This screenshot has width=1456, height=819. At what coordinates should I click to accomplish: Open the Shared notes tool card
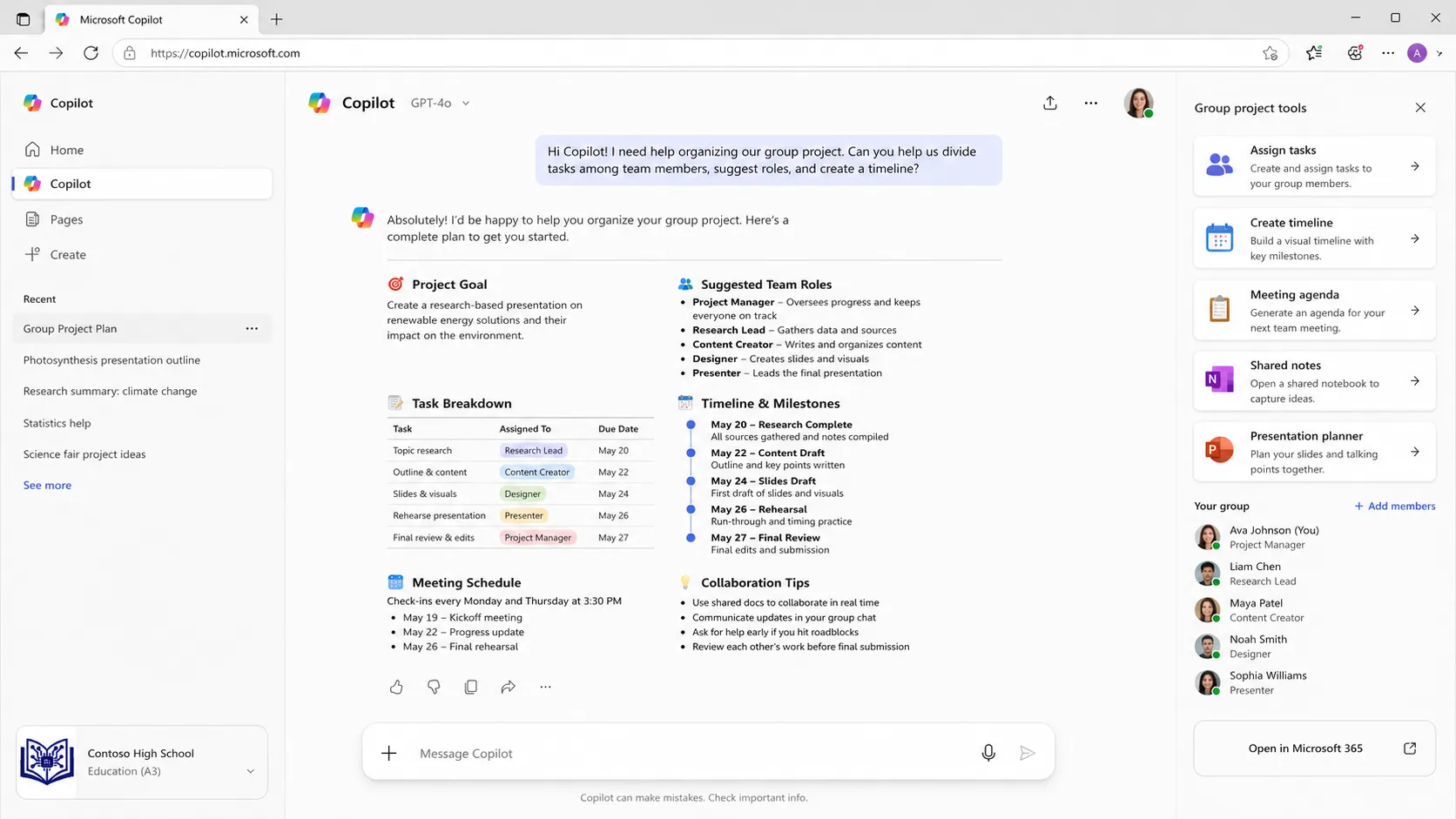[x=1314, y=381]
